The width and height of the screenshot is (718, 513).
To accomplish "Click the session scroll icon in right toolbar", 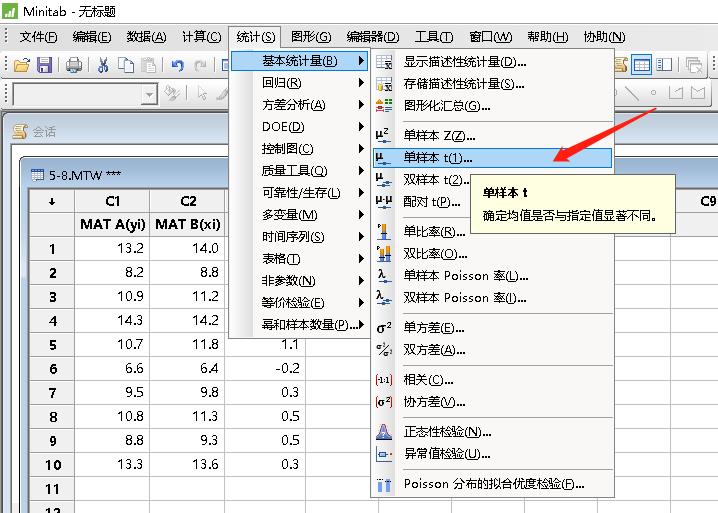I will 620,65.
